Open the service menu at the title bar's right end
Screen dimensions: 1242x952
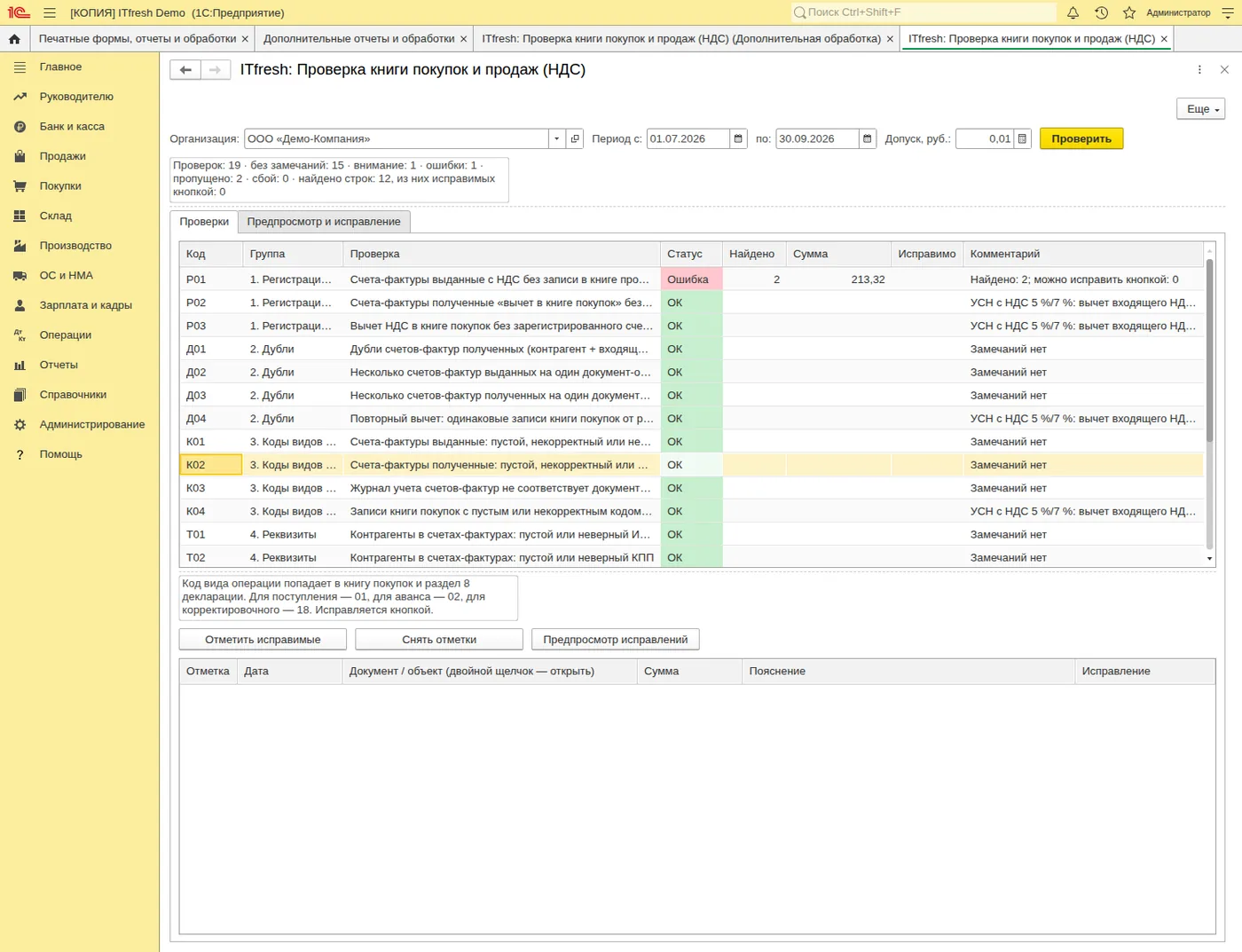(x=1227, y=12)
